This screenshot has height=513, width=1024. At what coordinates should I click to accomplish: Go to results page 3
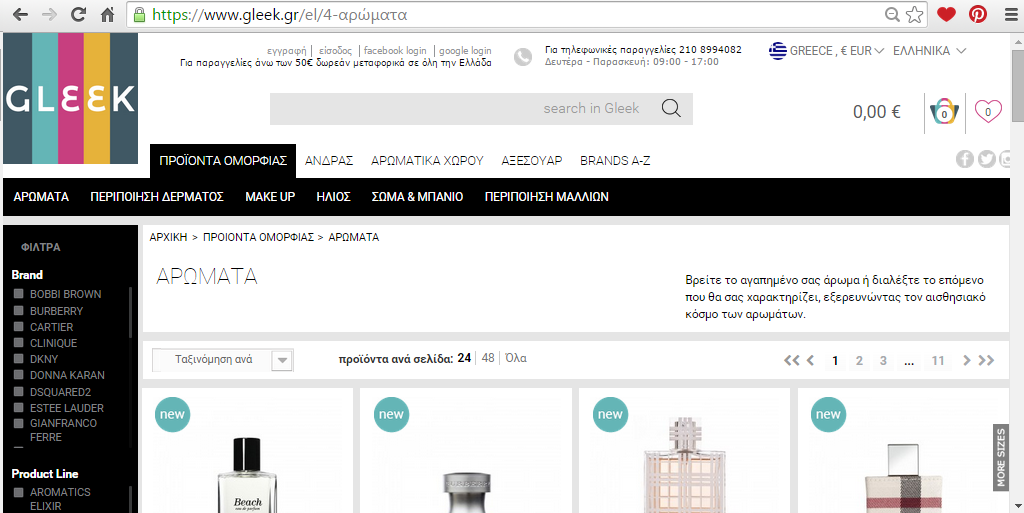[883, 360]
